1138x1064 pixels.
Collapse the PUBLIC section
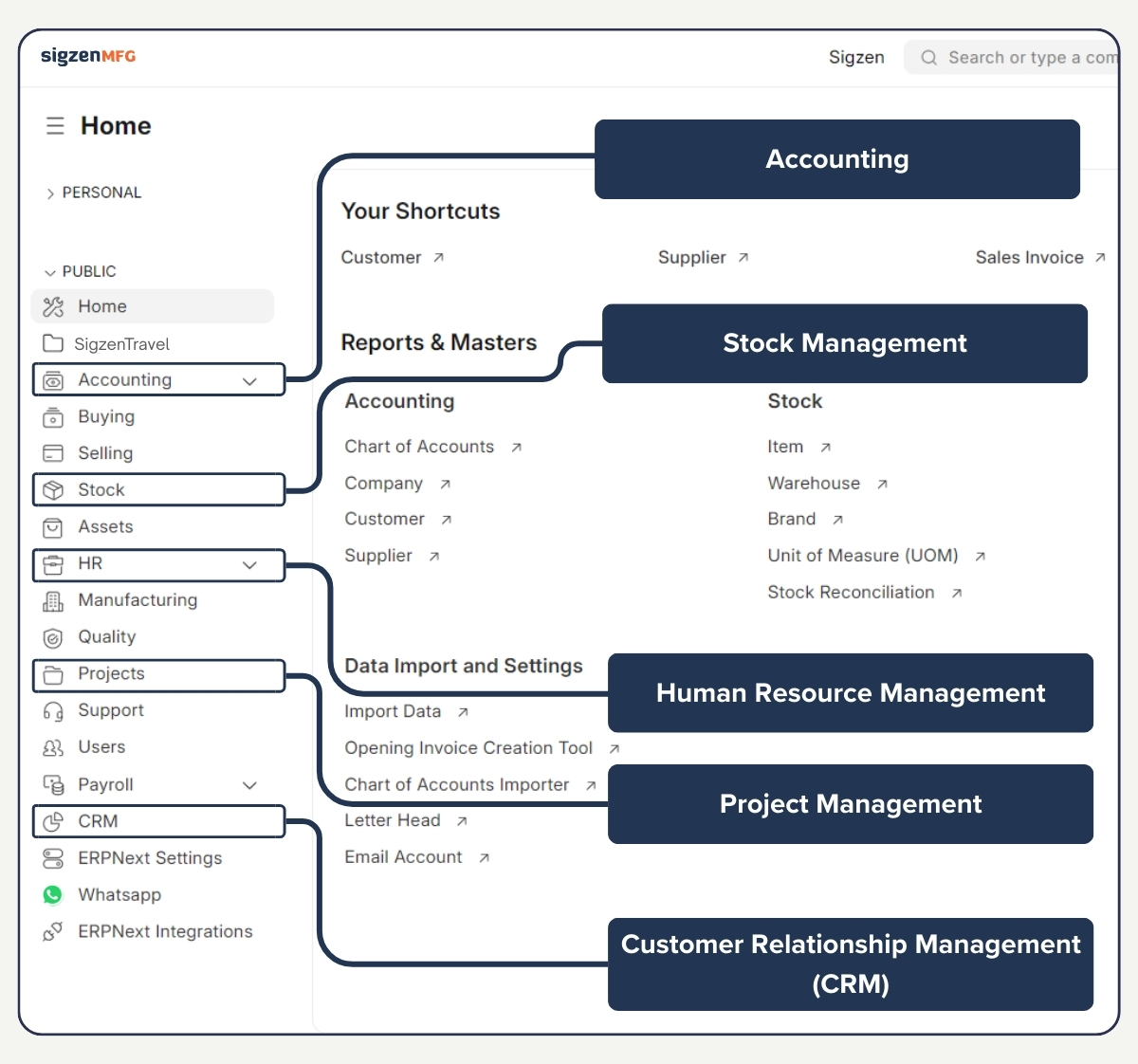48,271
